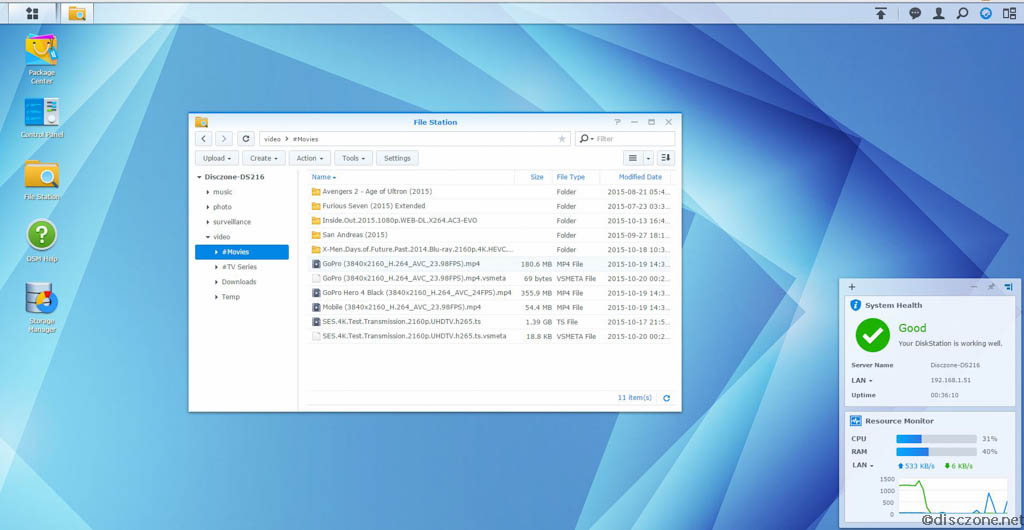The width and height of the screenshot is (1024, 530).
Task: Select the #Movies tree folder
Action: (x=242, y=252)
